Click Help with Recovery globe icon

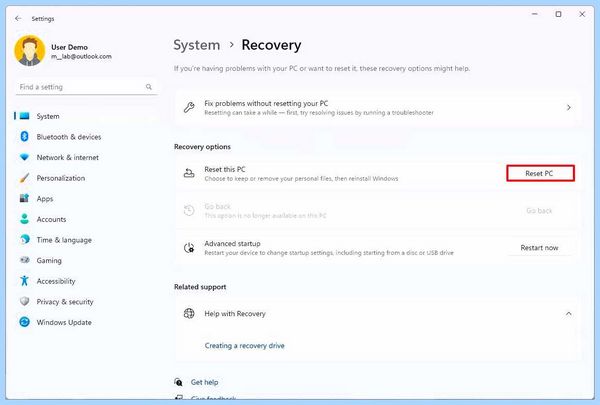189,313
